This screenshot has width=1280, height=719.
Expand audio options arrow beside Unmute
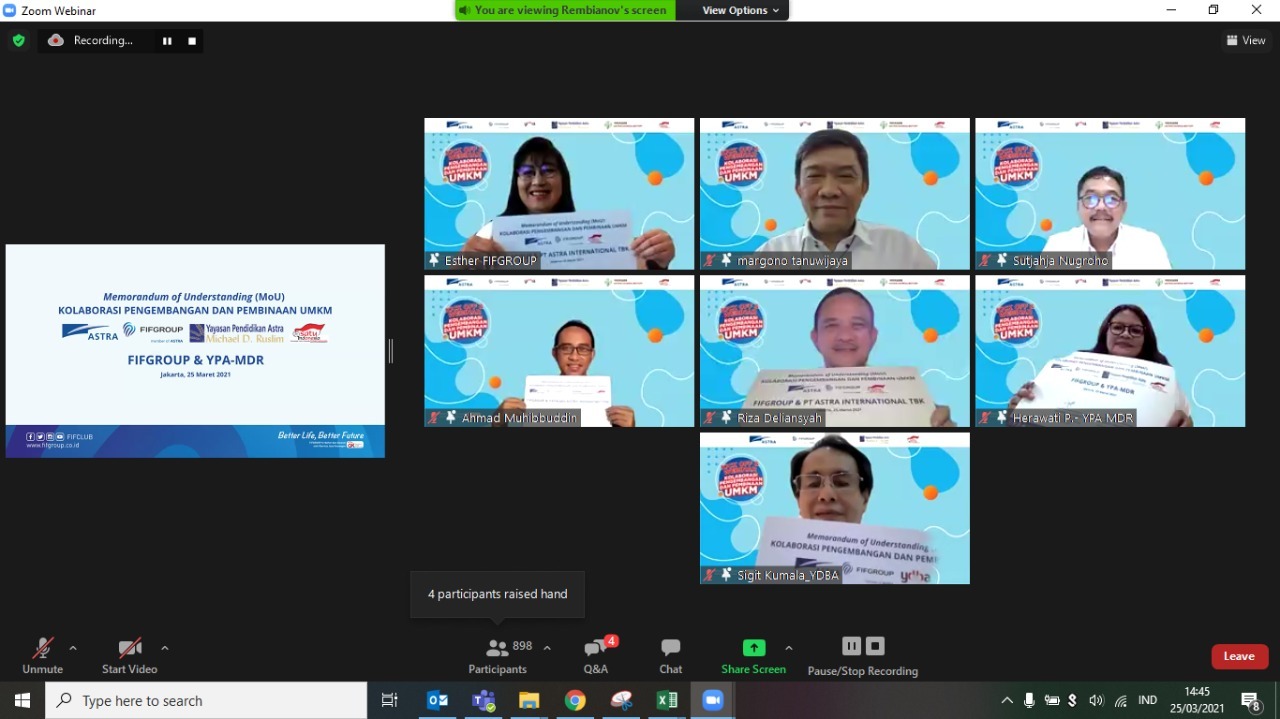click(73, 648)
